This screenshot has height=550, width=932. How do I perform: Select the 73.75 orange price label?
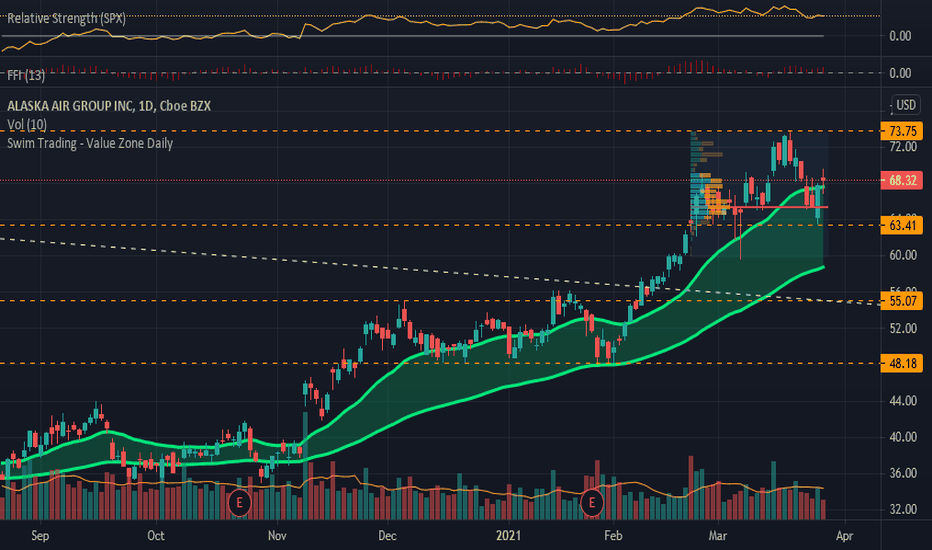902,131
